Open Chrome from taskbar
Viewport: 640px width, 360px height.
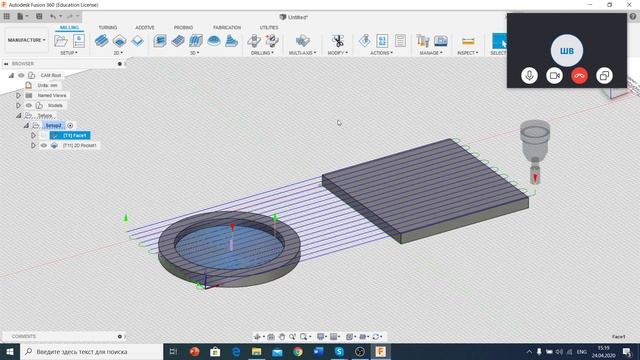(x=298, y=351)
